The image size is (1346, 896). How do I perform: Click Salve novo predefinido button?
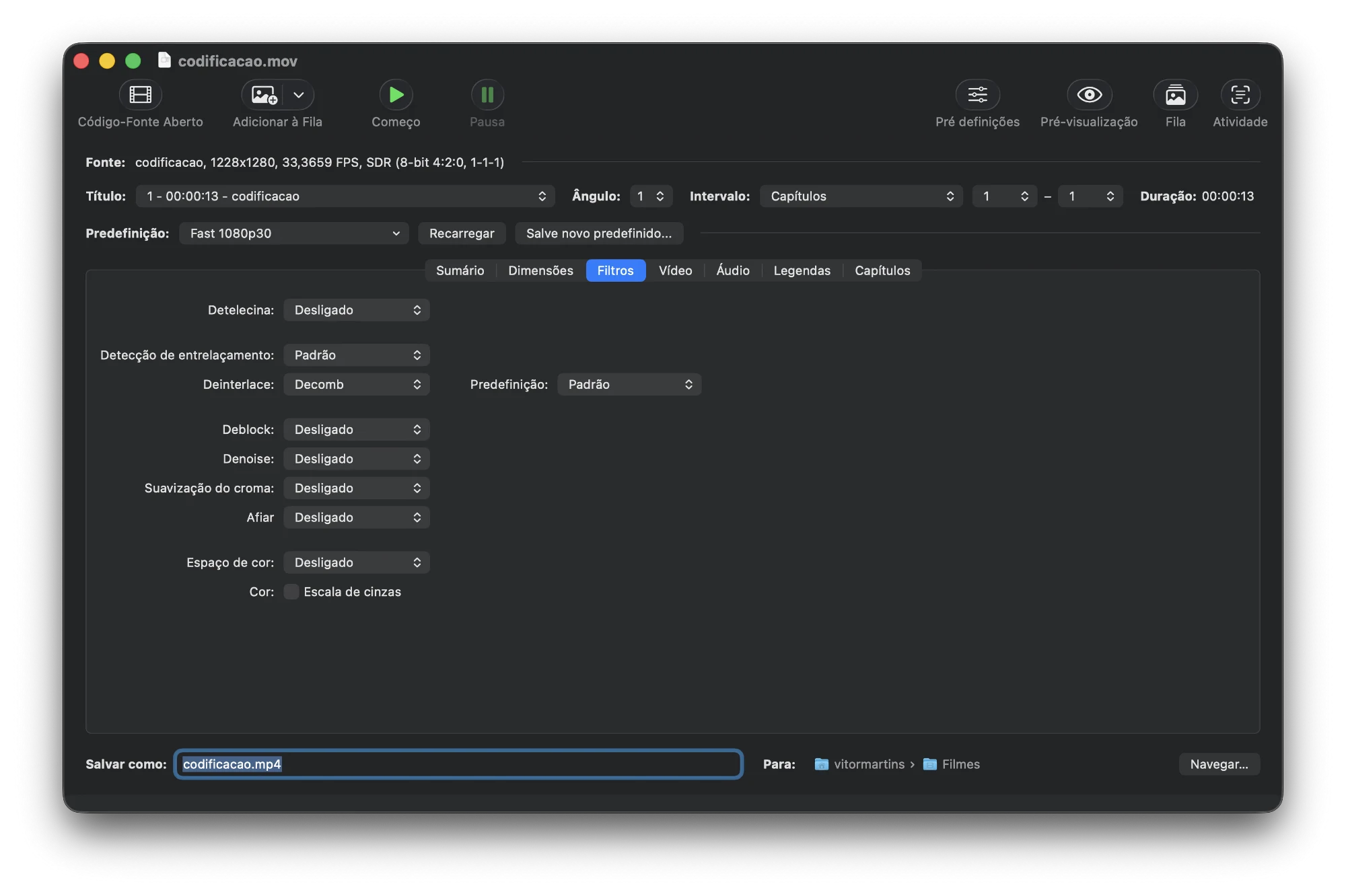599,233
